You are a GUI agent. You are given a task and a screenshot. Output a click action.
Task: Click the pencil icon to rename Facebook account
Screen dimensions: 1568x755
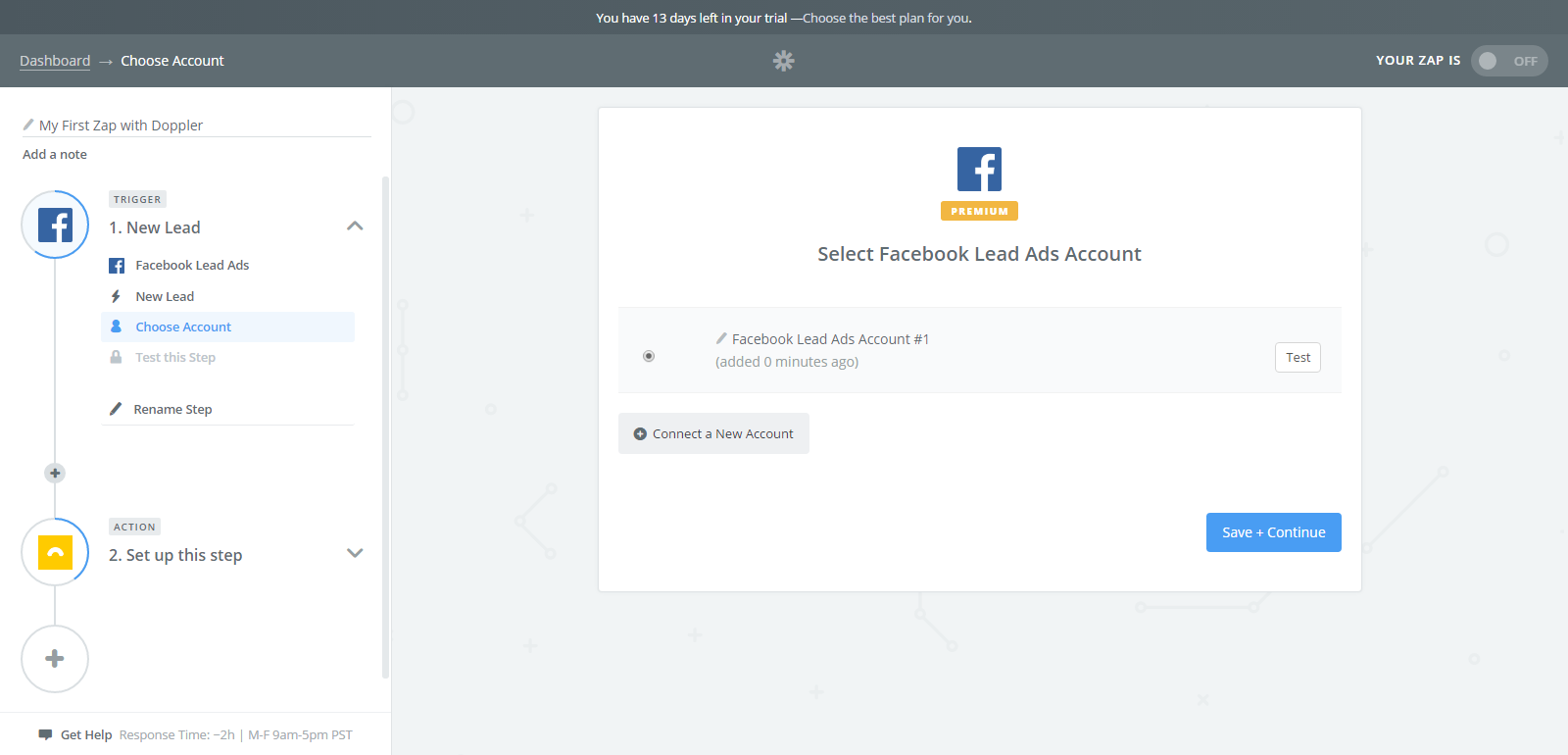tap(721, 338)
